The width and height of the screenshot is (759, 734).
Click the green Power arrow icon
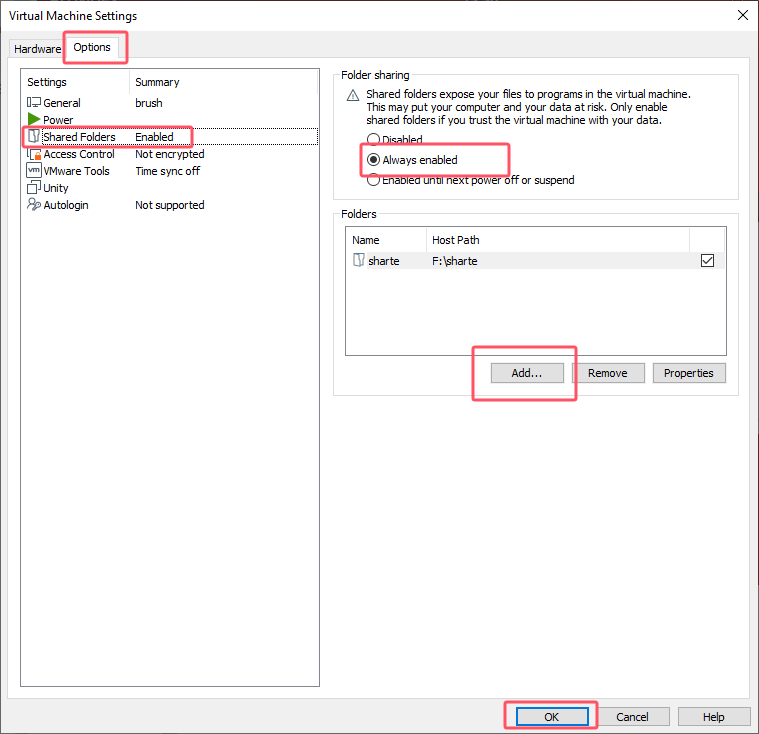tap(34, 120)
